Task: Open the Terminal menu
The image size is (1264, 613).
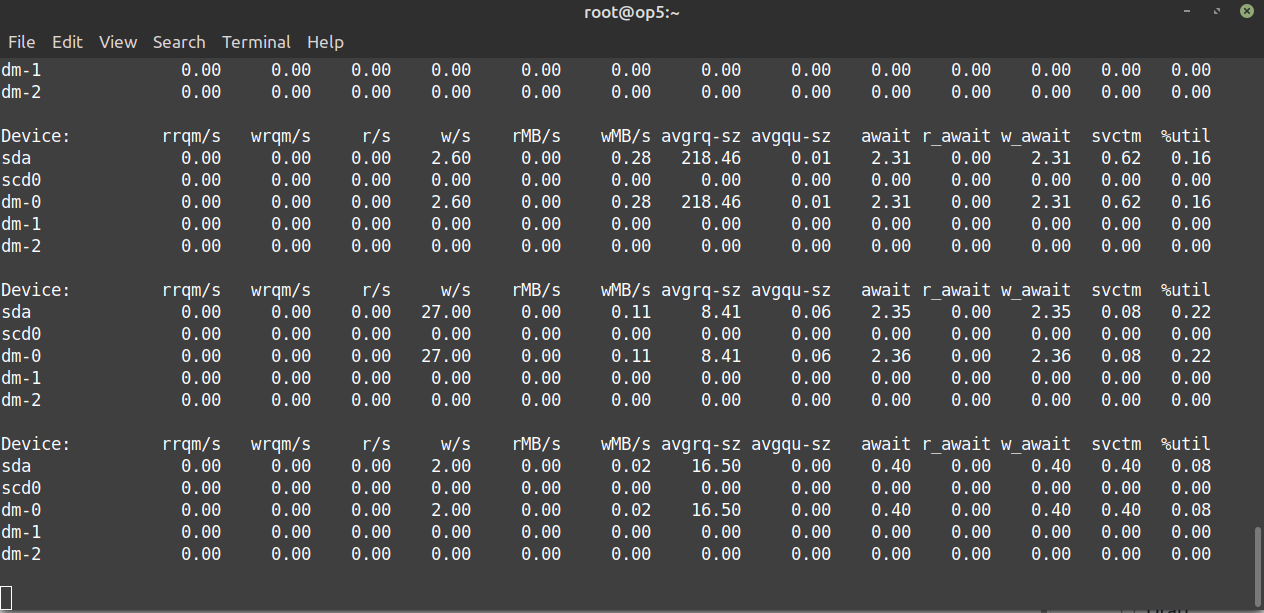Action: [256, 42]
